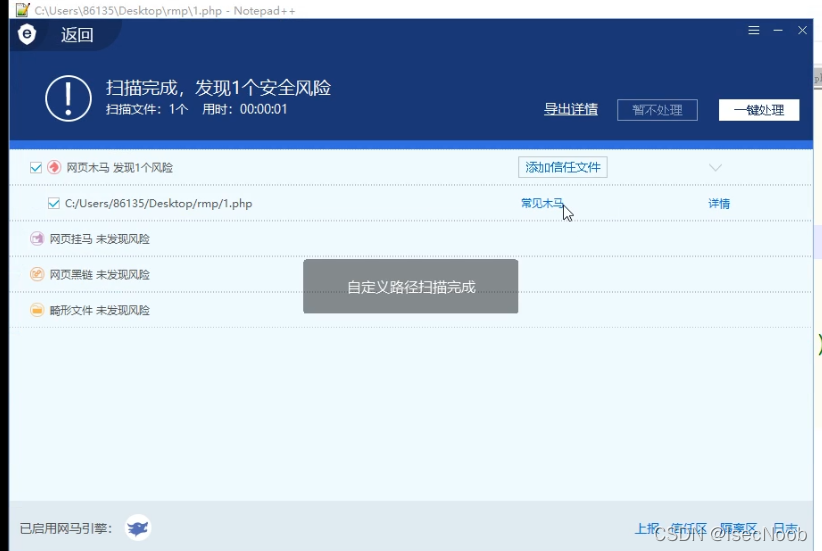Open the 隔离区 quarantine link
This screenshot has height=551, width=822.
738,528
